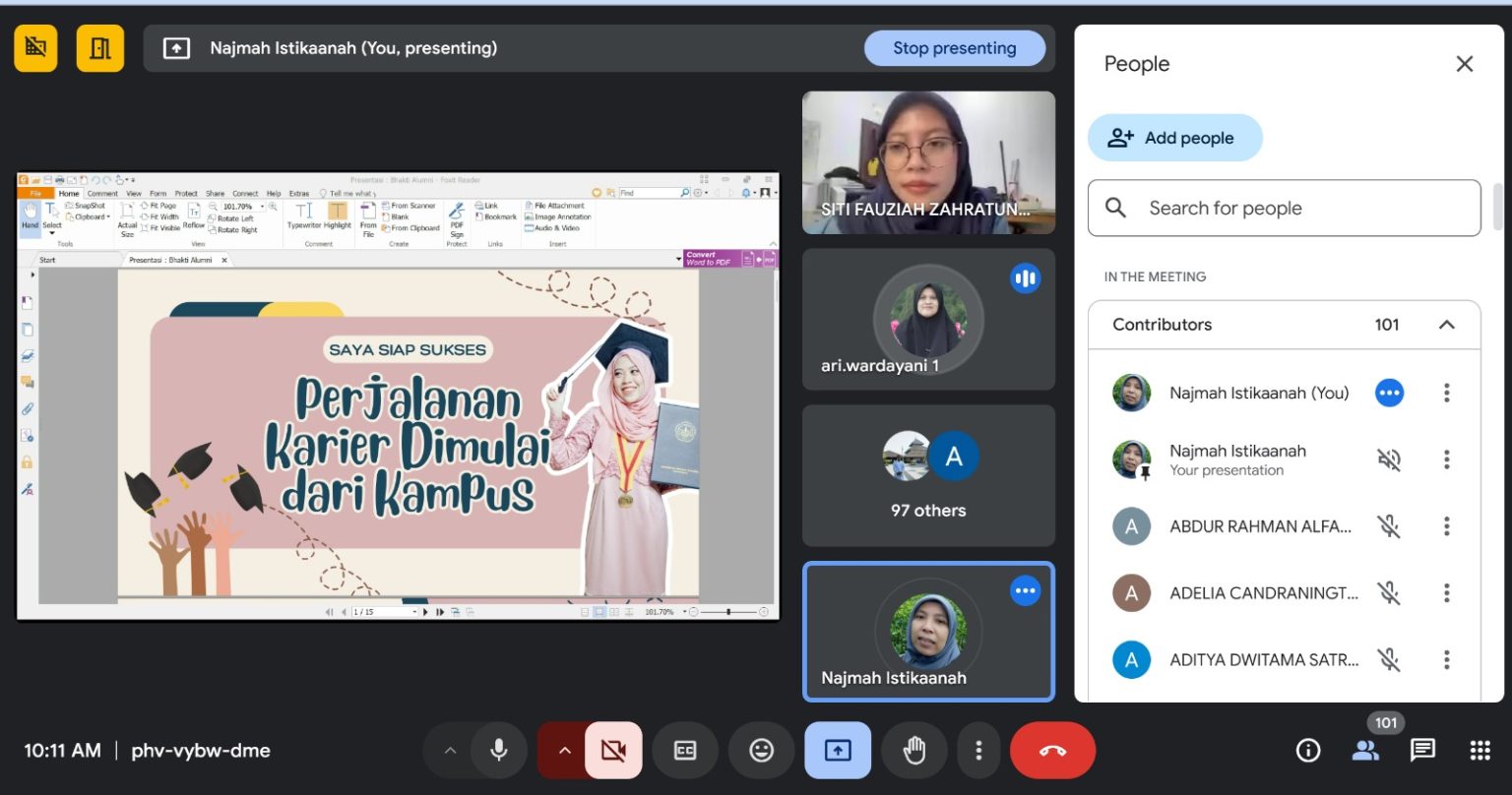This screenshot has width=1512, height=795.
Task: Toggle closed captions
Action: point(685,751)
